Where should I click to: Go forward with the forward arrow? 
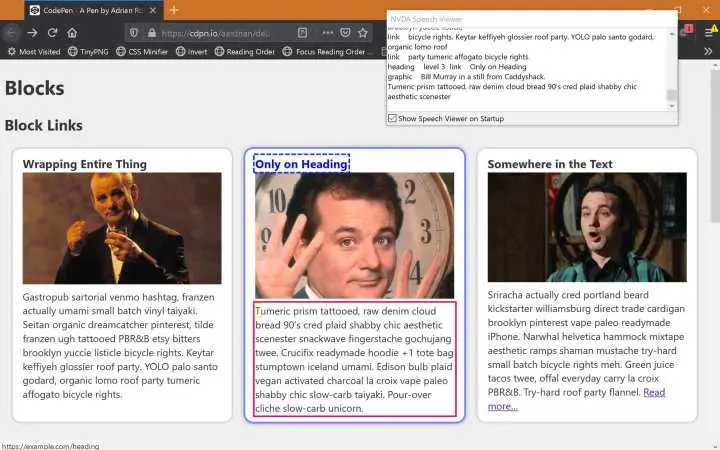[32, 33]
